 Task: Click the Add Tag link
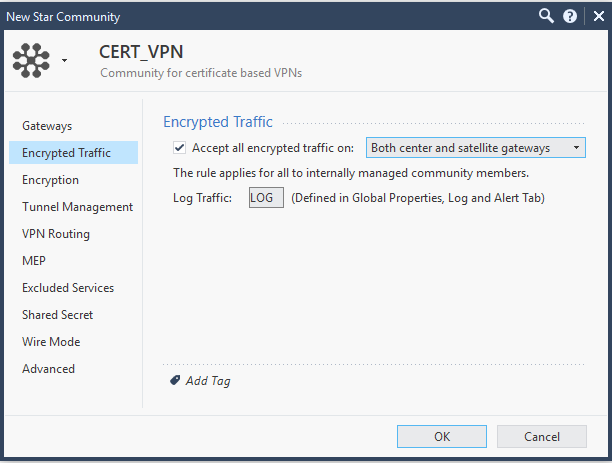(x=208, y=381)
